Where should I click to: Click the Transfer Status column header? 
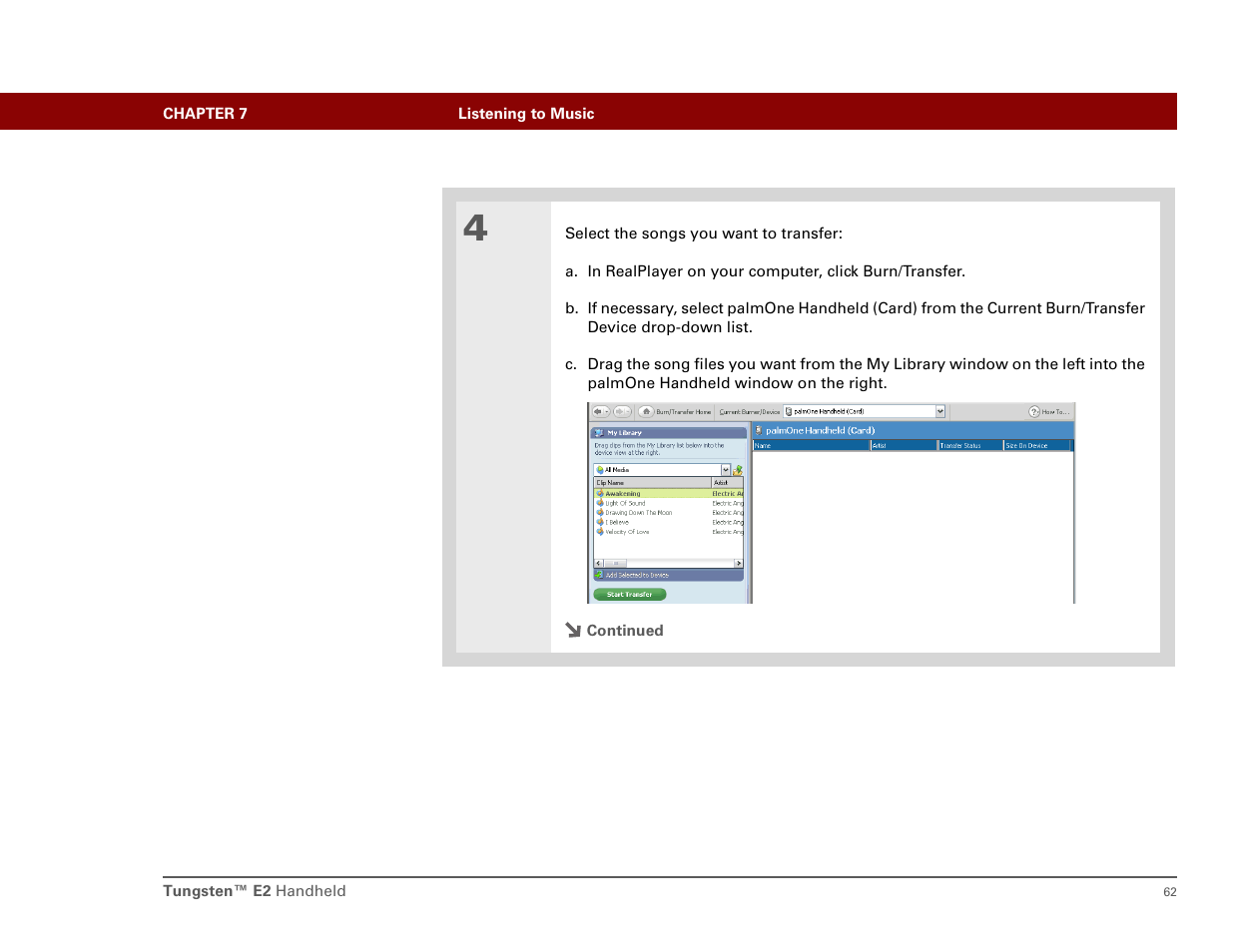[x=970, y=446]
